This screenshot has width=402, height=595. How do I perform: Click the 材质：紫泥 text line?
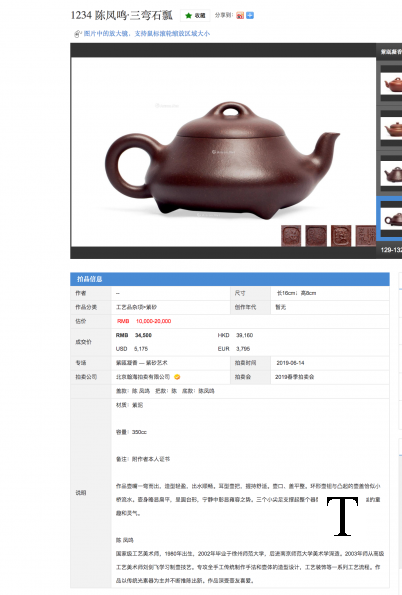(129, 405)
